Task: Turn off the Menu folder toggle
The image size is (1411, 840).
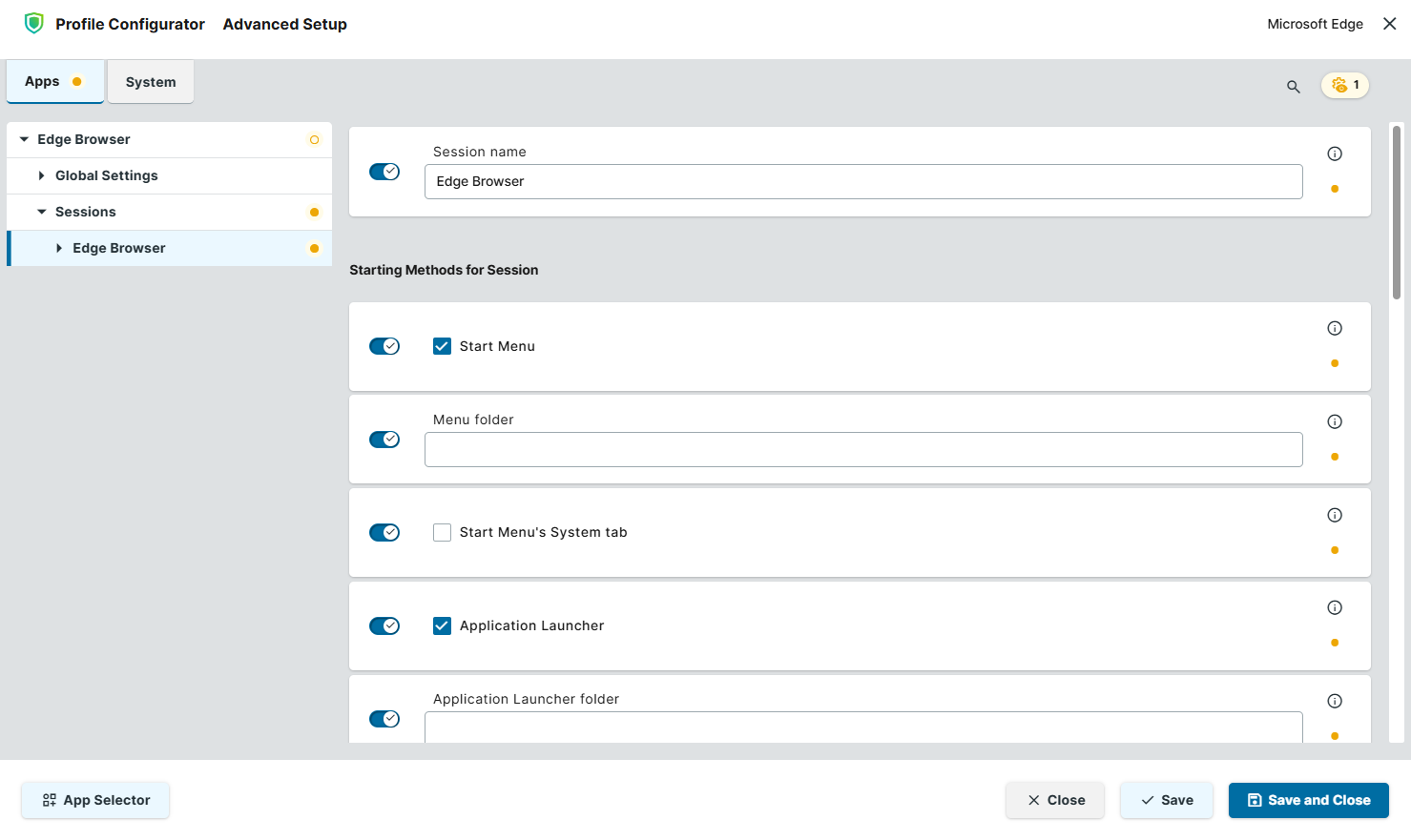Action: tap(384, 440)
